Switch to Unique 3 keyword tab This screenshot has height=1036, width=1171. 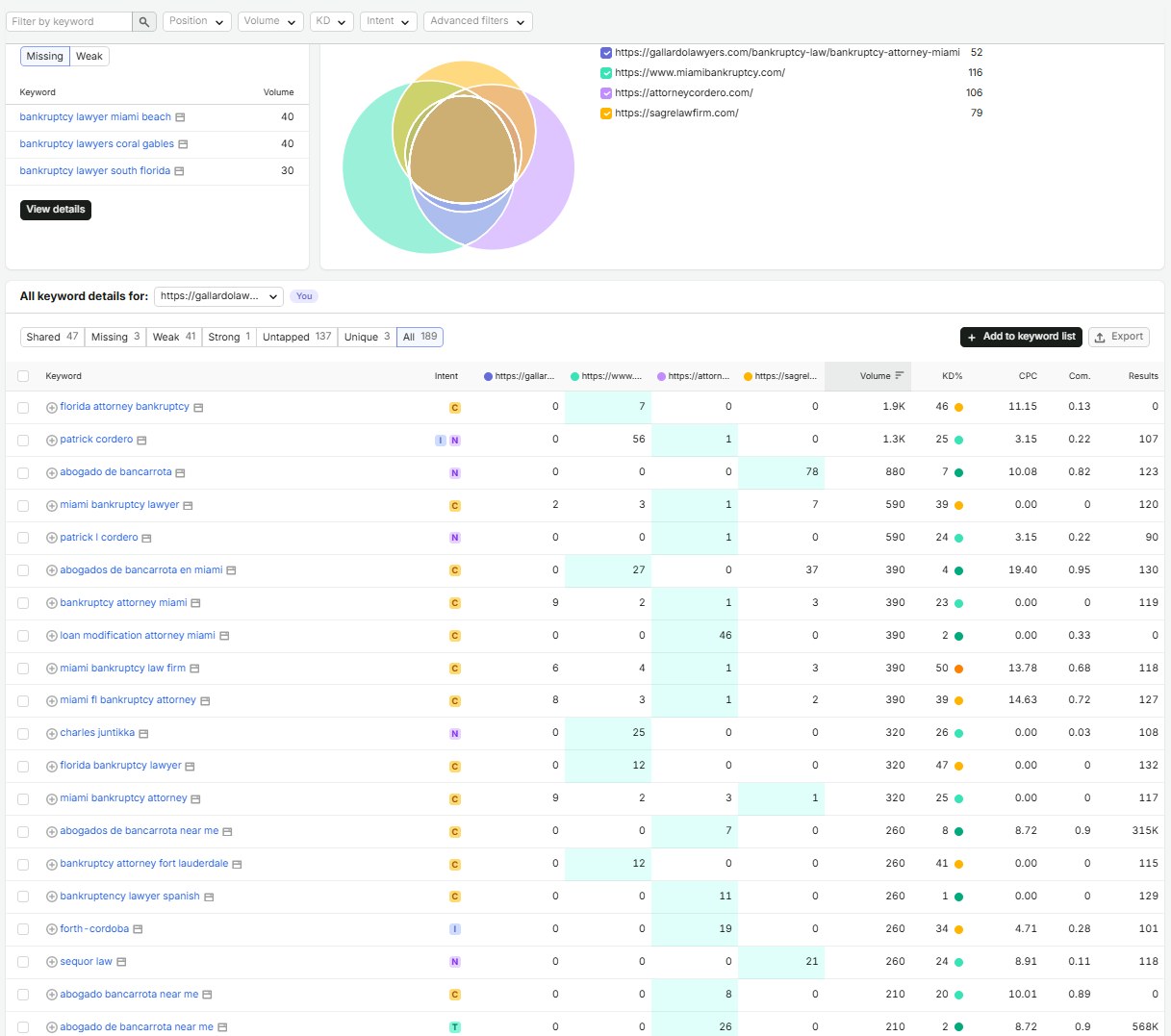click(x=367, y=337)
